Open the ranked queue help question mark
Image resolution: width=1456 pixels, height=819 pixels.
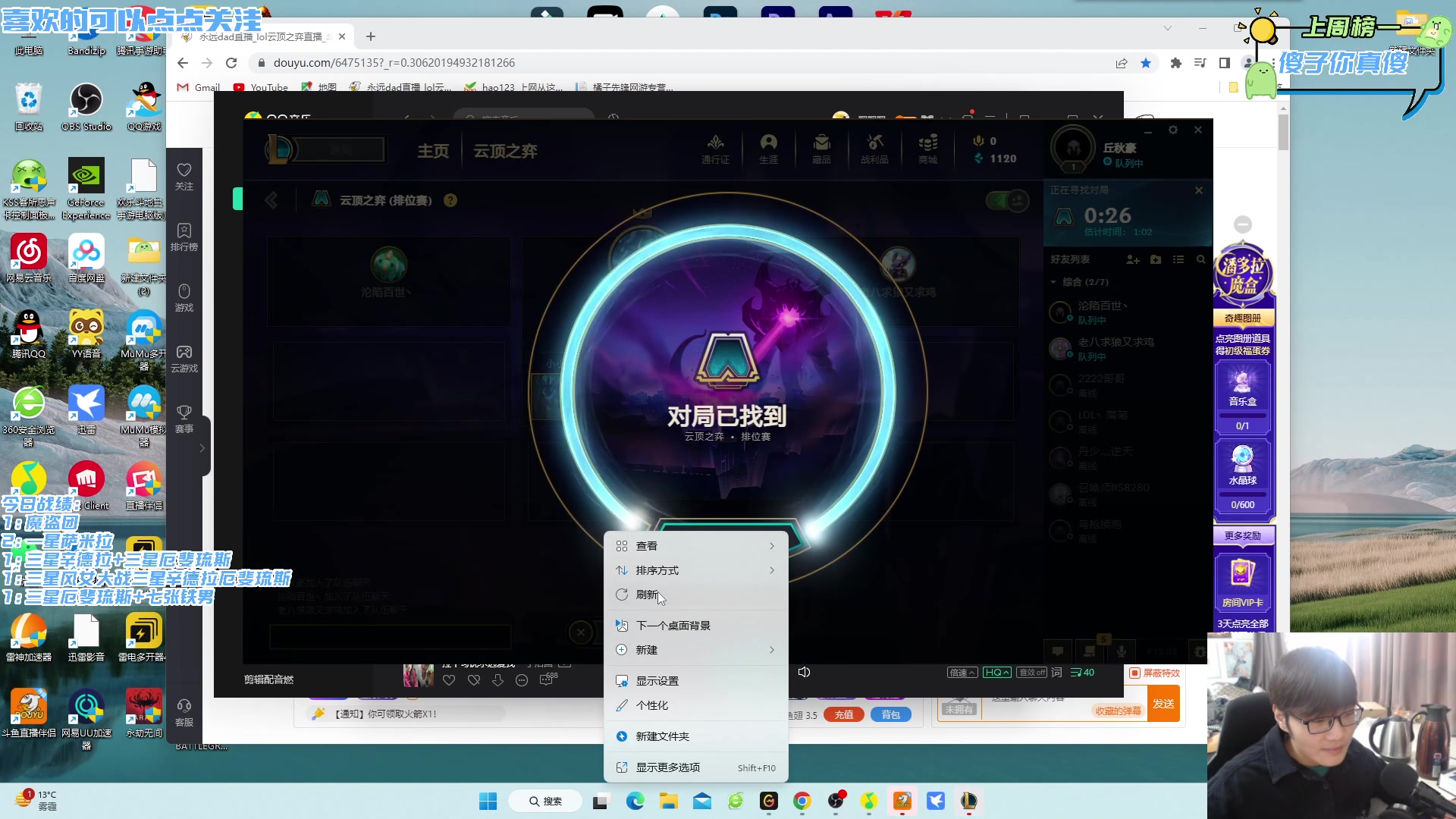point(450,200)
